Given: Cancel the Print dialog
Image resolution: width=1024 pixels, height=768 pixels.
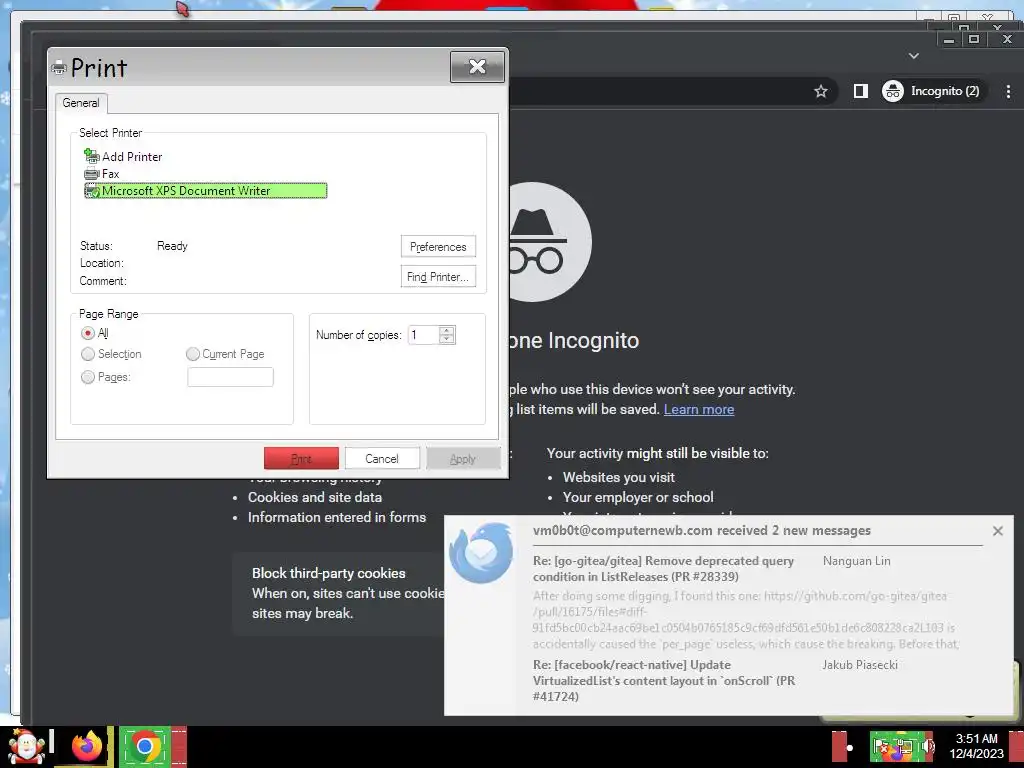Looking at the screenshot, I should point(382,458).
